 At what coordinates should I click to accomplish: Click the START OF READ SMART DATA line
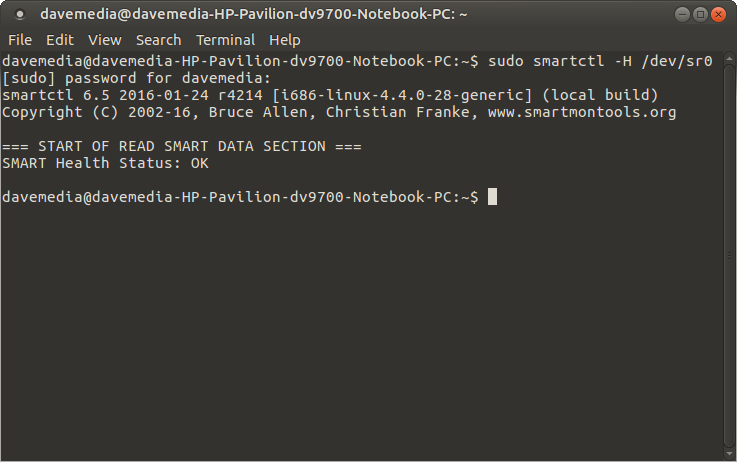click(182, 146)
